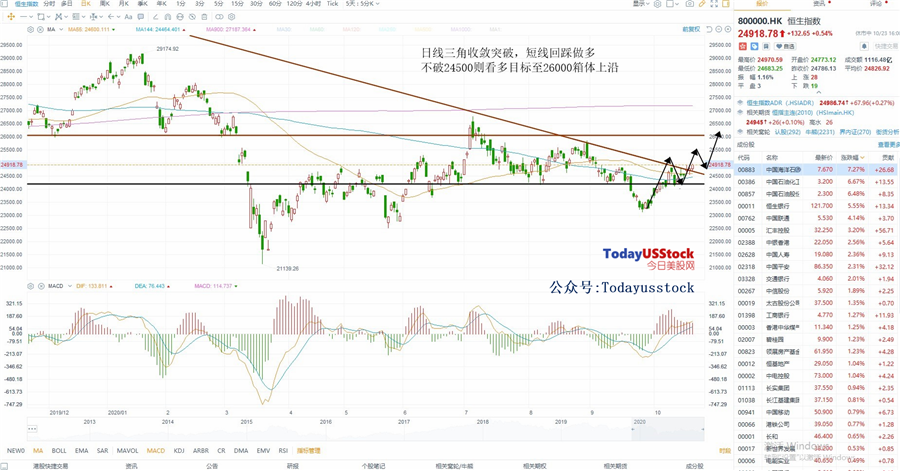Open MACD indicator settings gear
The image size is (900, 471).
pos(30,286)
